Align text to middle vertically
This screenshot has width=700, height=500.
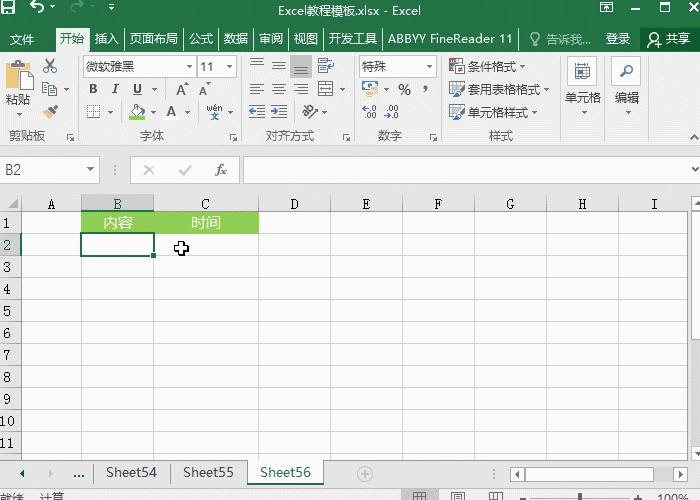[x=279, y=66]
